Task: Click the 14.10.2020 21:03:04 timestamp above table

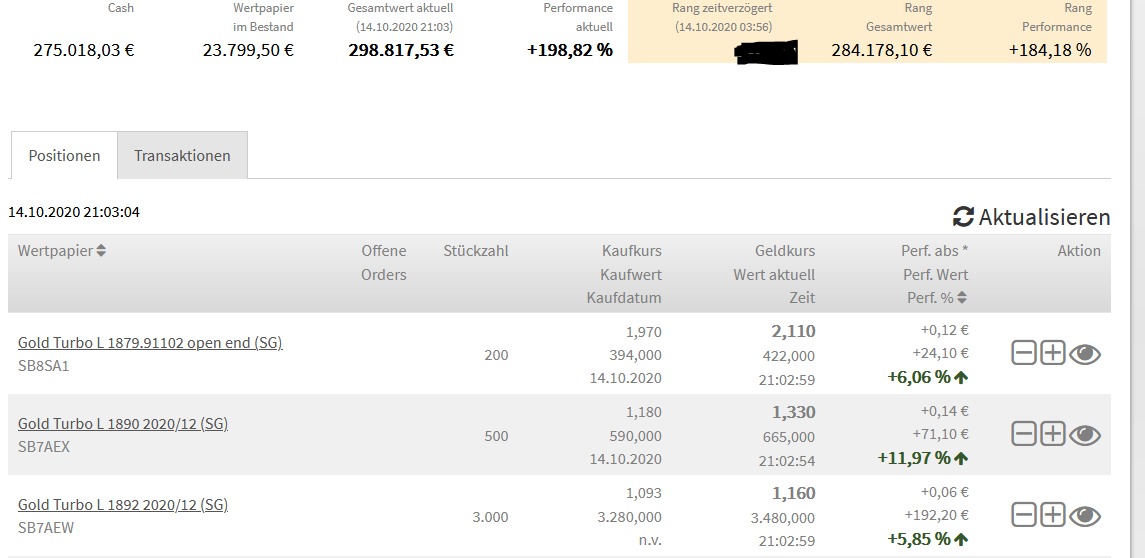Action: click(74, 212)
